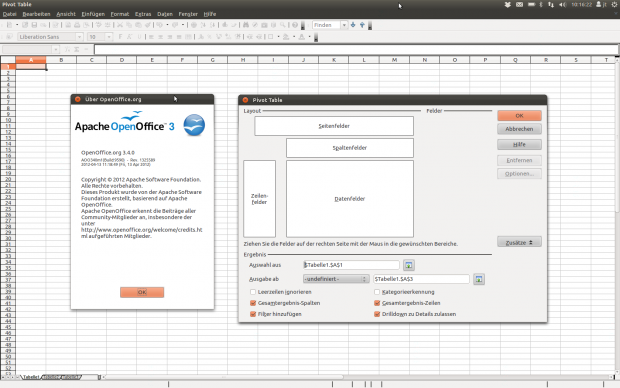Open the Einfügen menu
The image size is (620, 388).
(x=93, y=14)
